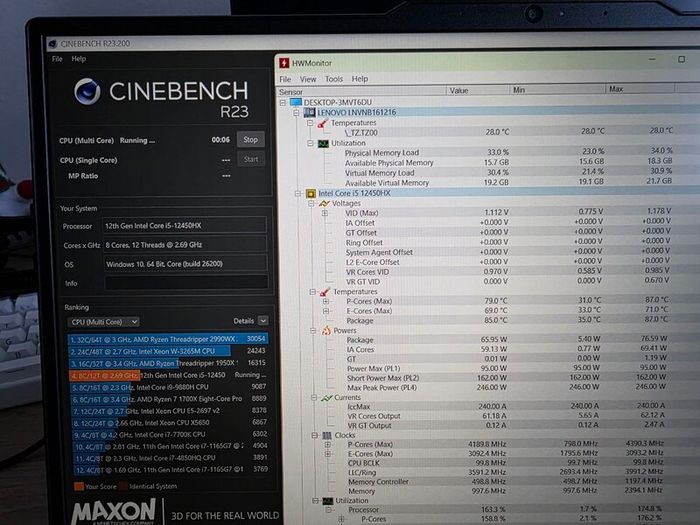Click the Info text field in Cinebench
This screenshot has height=525, width=700.
click(x=186, y=282)
